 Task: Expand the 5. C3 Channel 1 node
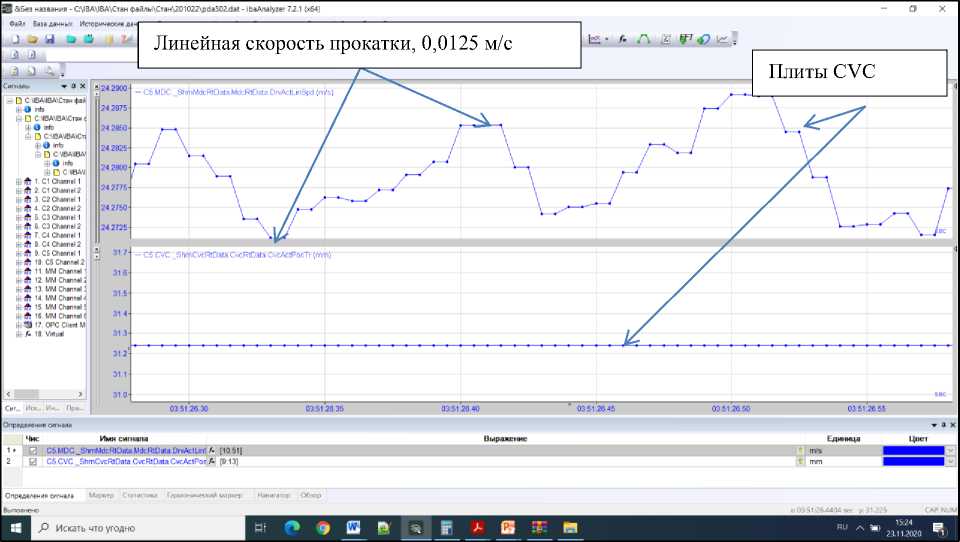18,217
